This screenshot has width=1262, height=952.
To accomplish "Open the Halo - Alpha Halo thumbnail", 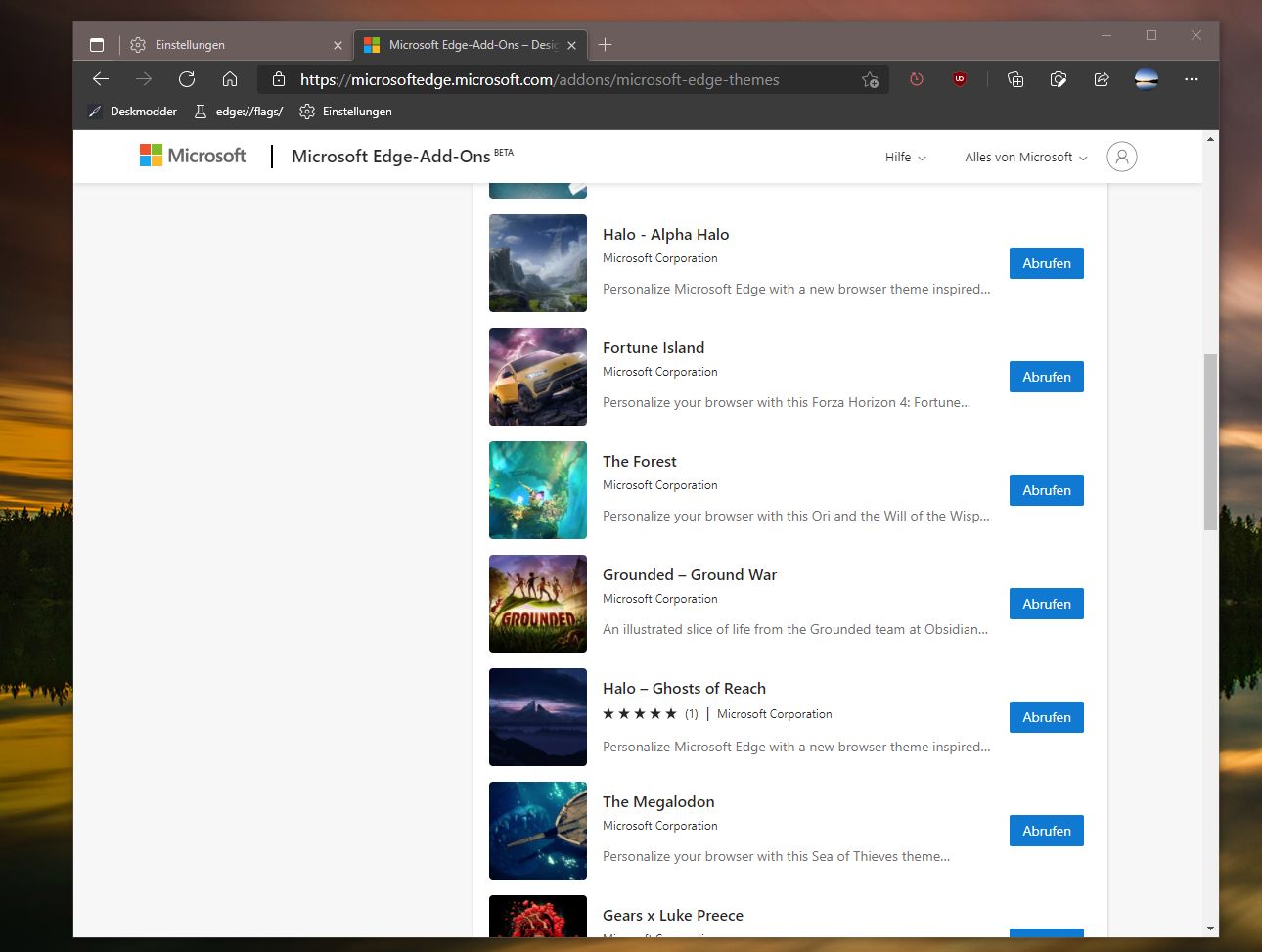I will click(x=538, y=263).
